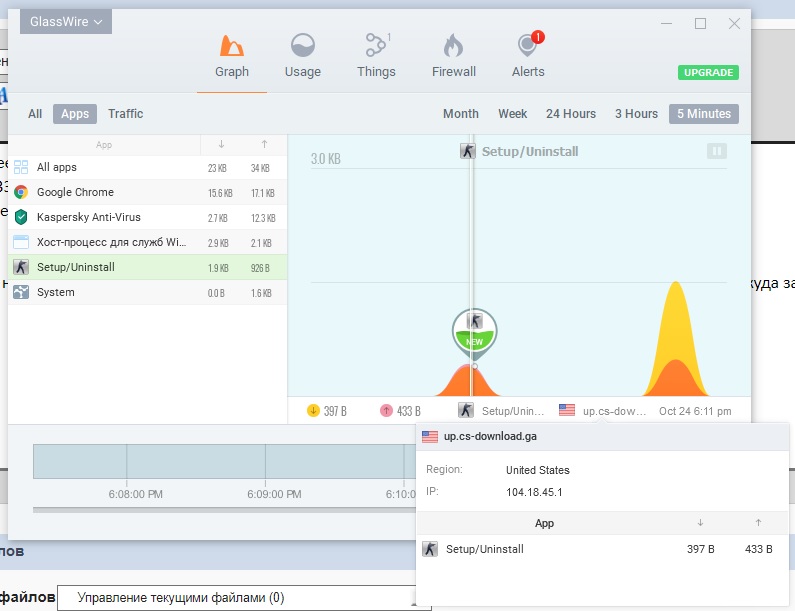
Task: Sort popup by upload arrow
Action: [758, 523]
